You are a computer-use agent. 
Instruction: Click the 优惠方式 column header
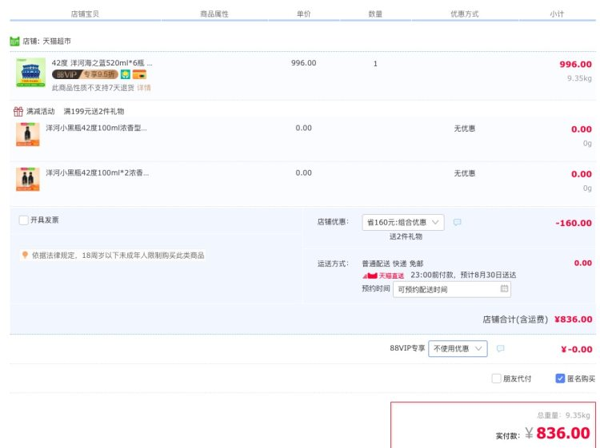(x=465, y=14)
